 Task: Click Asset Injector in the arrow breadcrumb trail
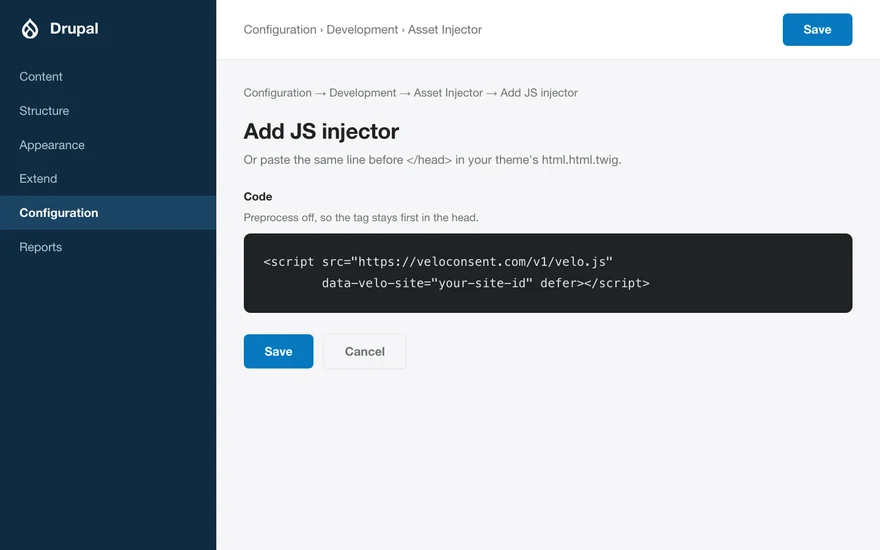[448, 93]
